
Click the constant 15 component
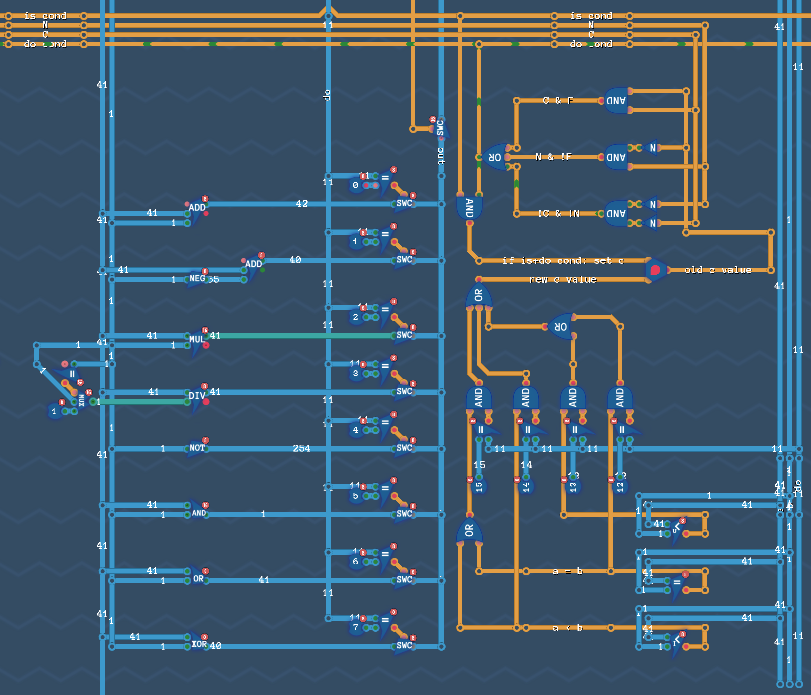[479, 486]
